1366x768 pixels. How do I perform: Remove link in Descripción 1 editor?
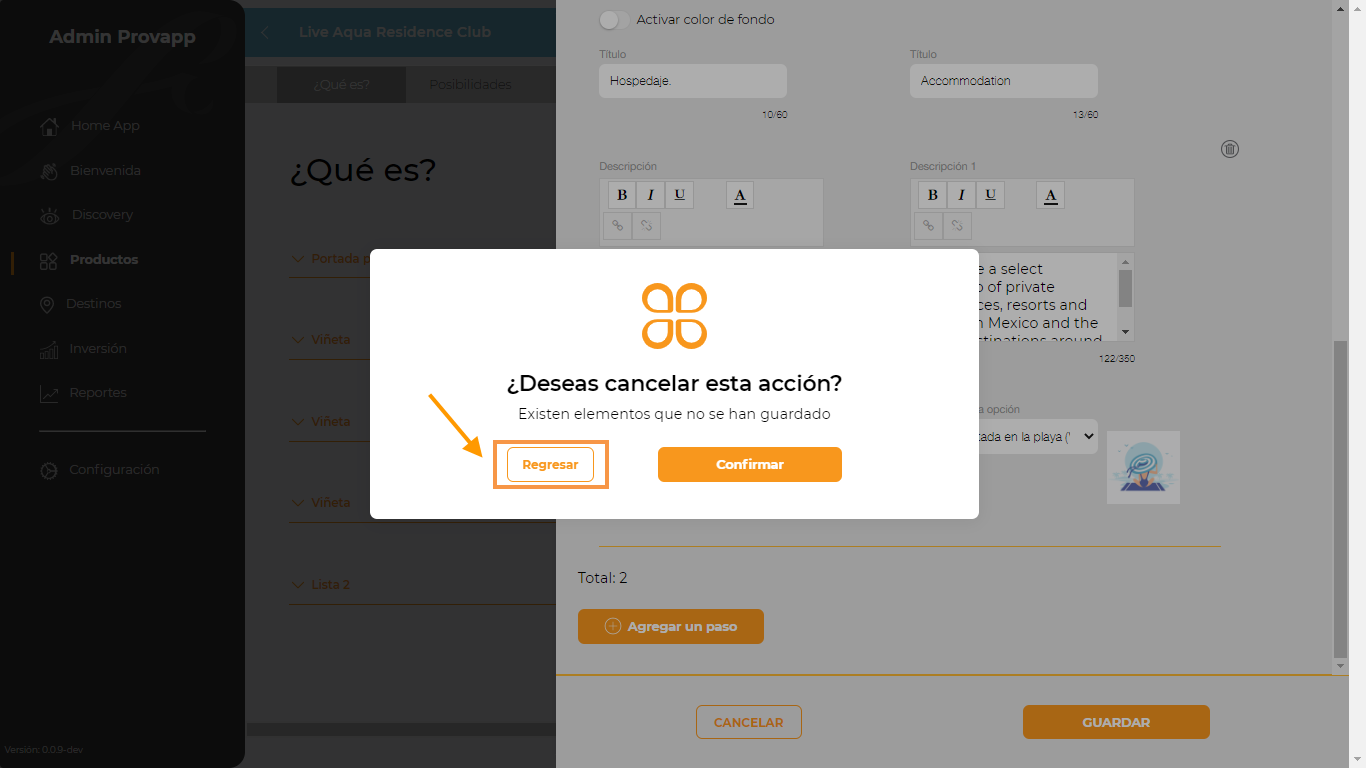pos(957,226)
